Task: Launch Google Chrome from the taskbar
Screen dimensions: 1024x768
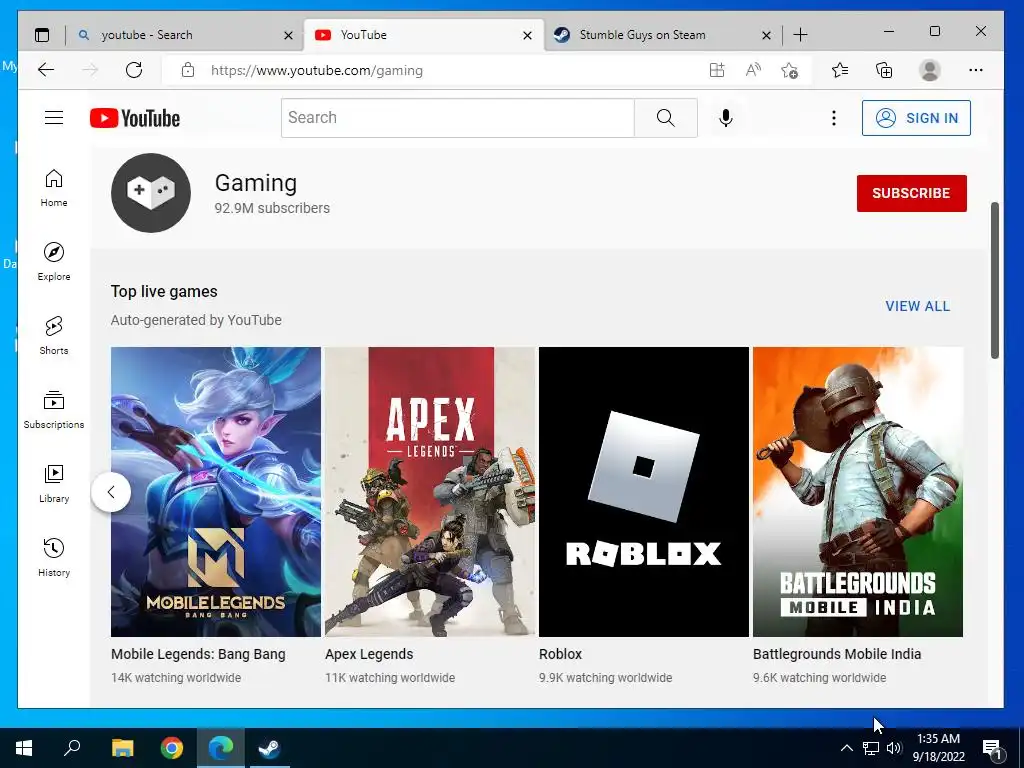Action: tap(172, 748)
